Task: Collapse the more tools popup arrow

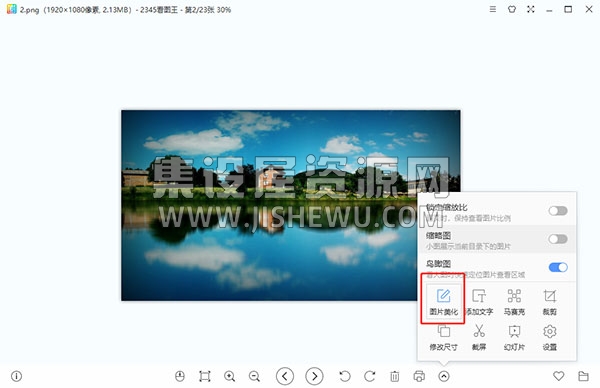Action: pos(443,376)
